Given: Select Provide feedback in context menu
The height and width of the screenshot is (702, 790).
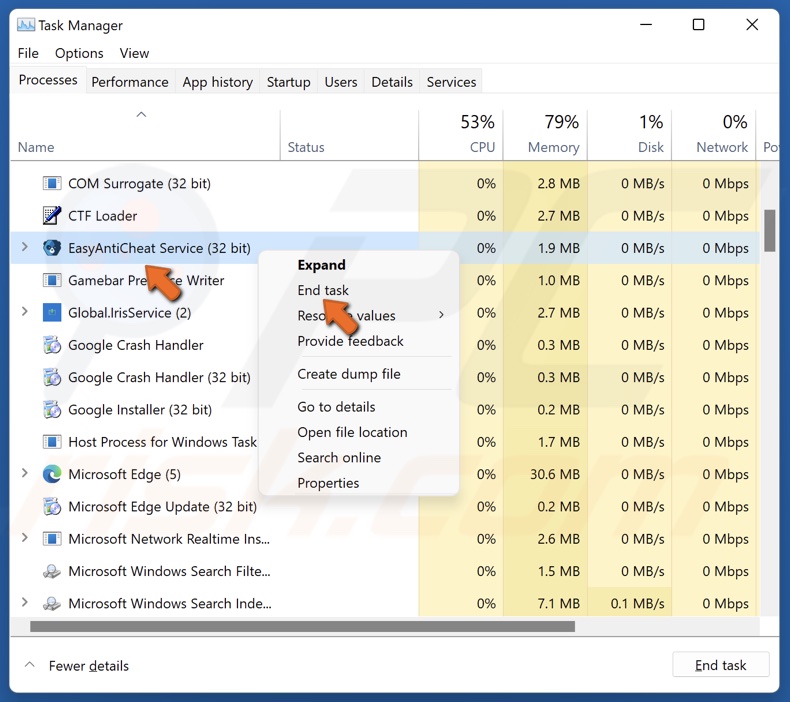Looking at the screenshot, I should click(351, 341).
